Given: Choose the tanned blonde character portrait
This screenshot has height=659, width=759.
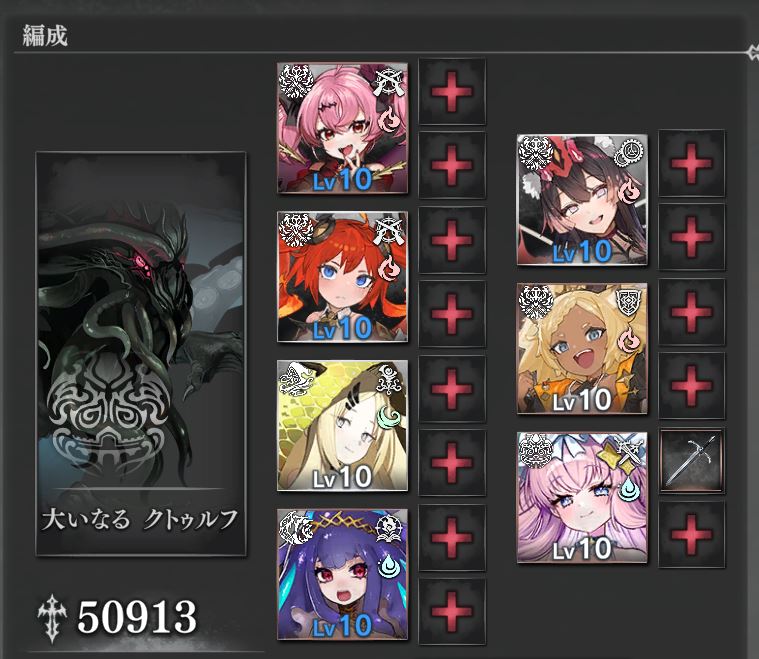Looking at the screenshot, I should coord(582,349).
